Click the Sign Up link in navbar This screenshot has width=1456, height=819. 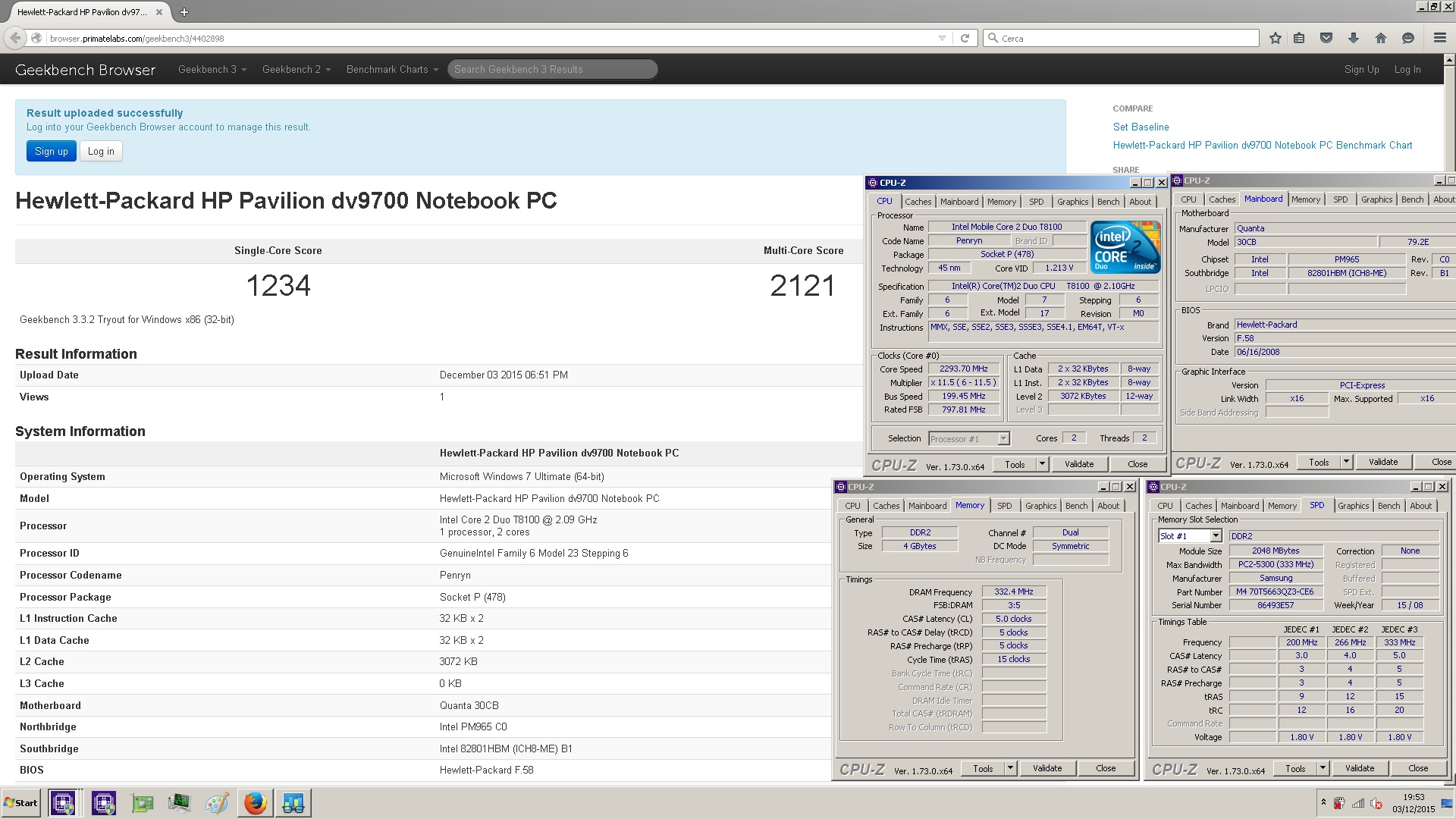[1361, 69]
